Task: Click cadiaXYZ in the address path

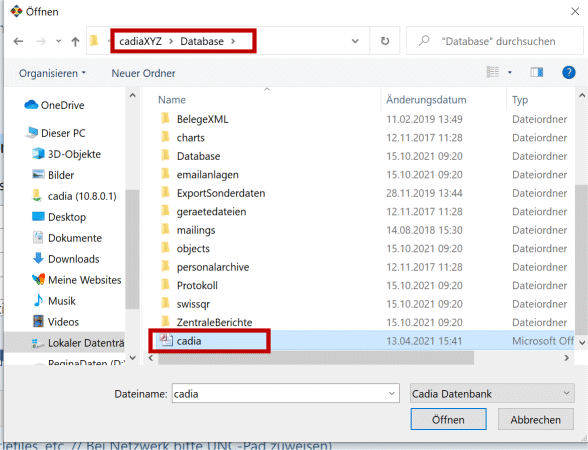Action: 141,41
